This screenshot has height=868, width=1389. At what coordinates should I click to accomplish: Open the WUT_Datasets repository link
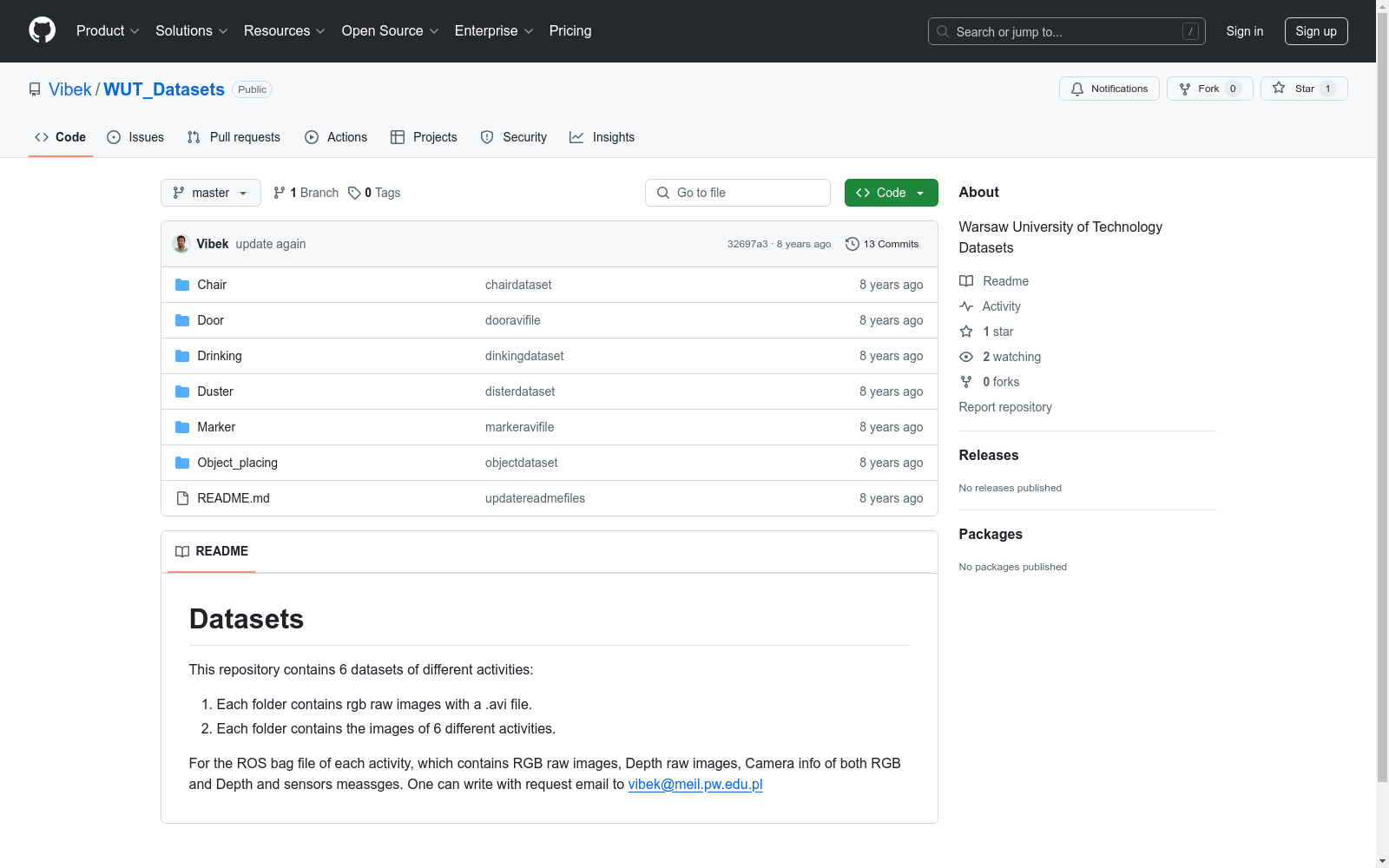[x=164, y=89]
